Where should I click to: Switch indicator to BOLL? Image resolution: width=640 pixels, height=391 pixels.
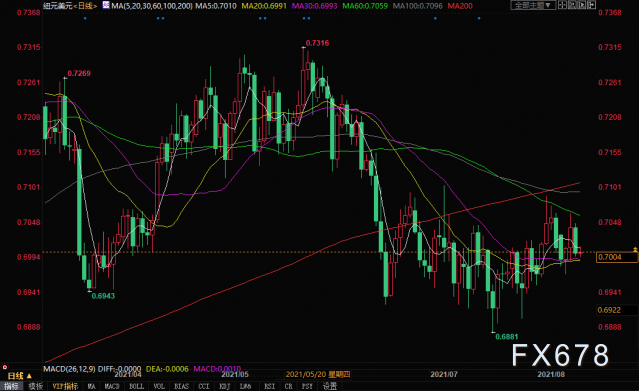point(136,386)
